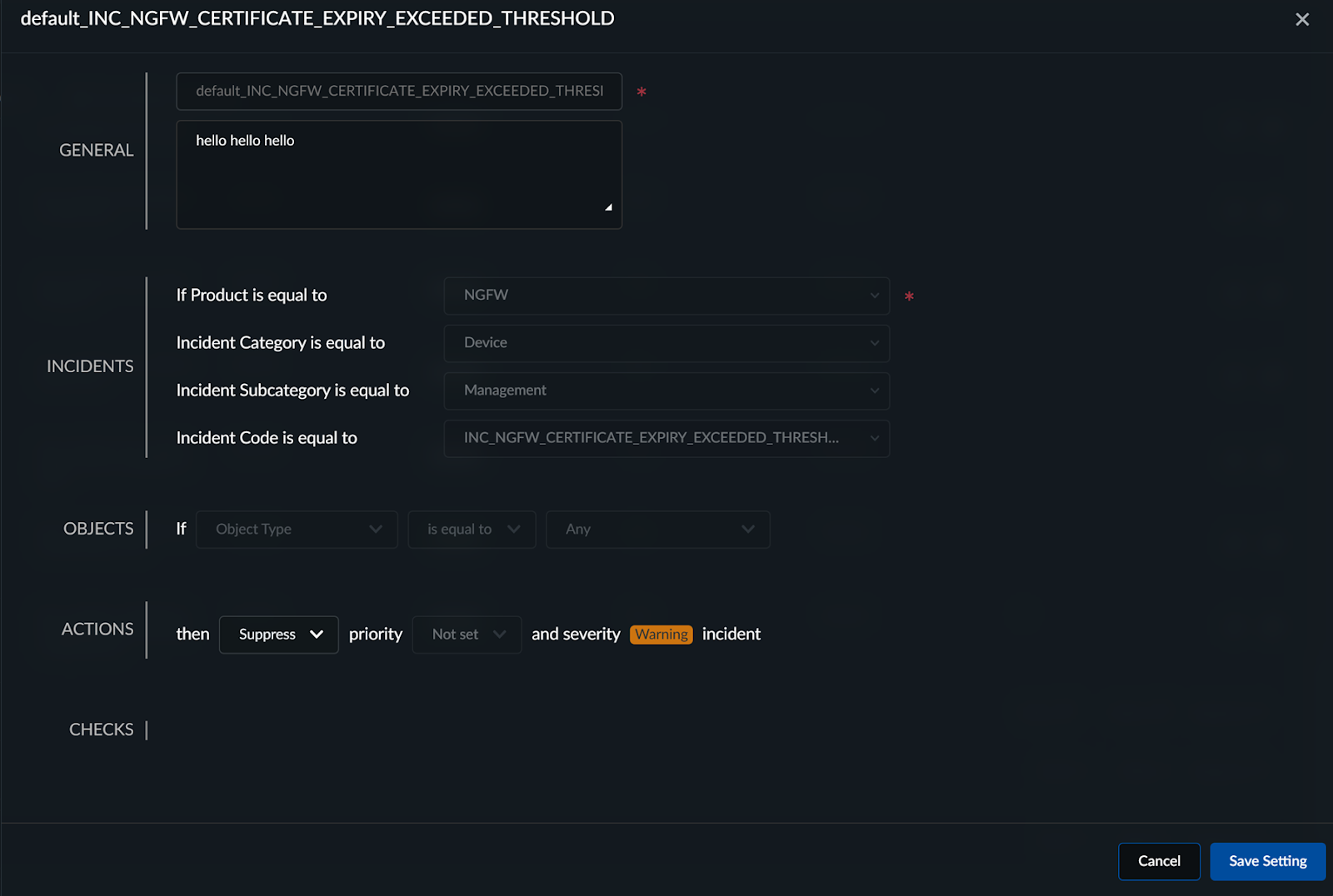Click the rule name input field
This screenshot has width=1333, height=896.
(x=399, y=91)
